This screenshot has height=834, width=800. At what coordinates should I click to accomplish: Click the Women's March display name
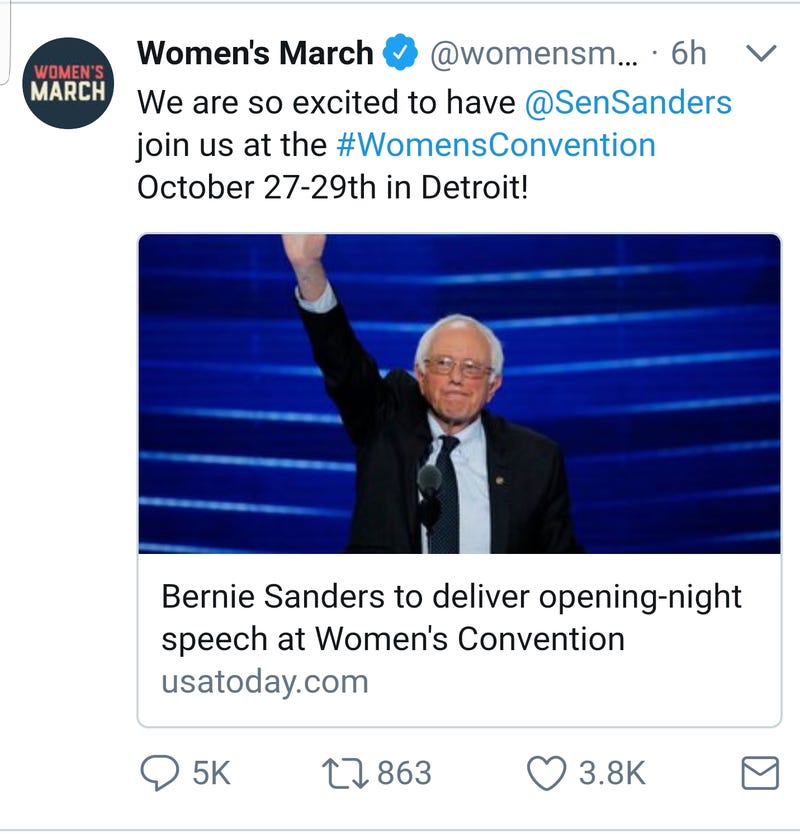tap(255, 53)
